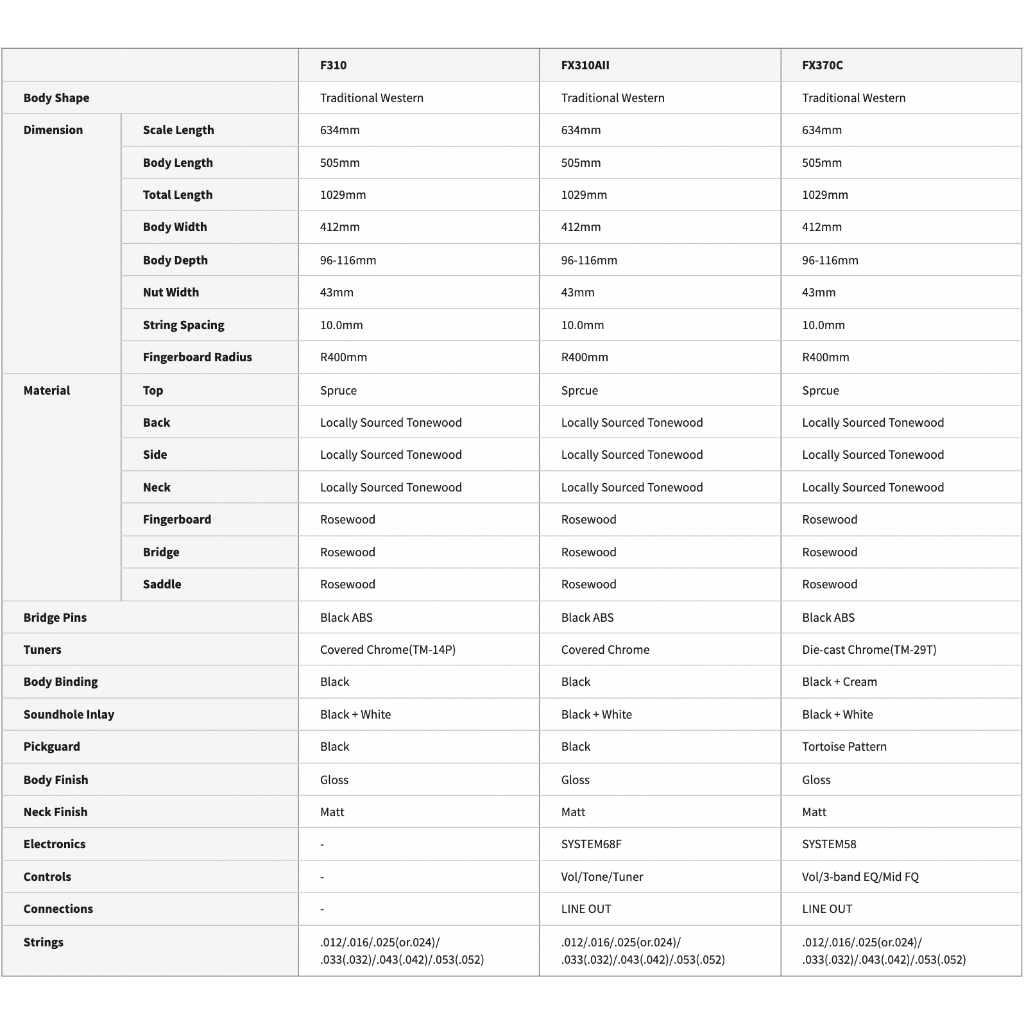
Task: Select the Tuners row label
Action: (x=42, y=649)
